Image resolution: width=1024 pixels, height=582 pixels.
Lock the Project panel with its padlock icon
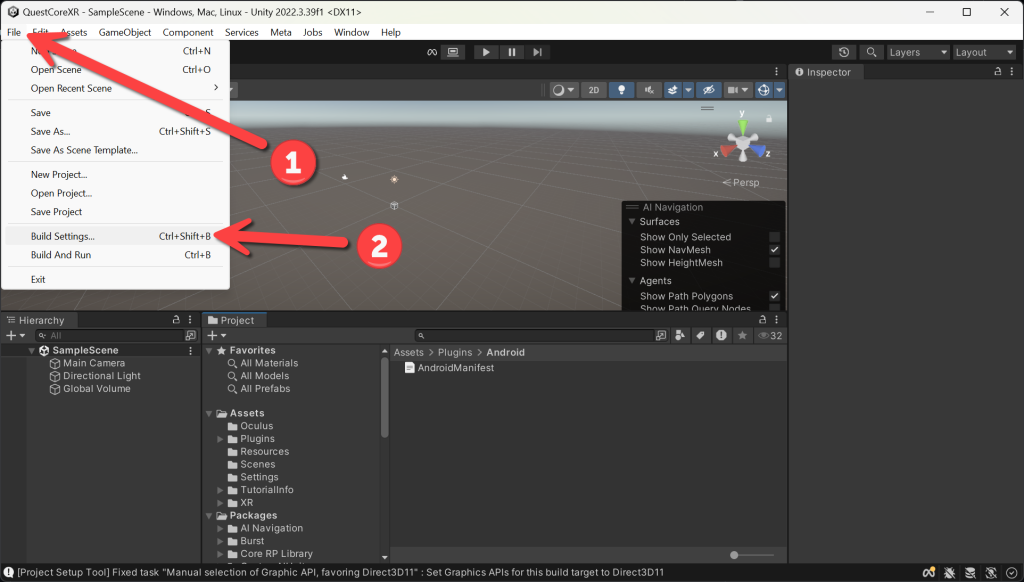coord(762,319)
